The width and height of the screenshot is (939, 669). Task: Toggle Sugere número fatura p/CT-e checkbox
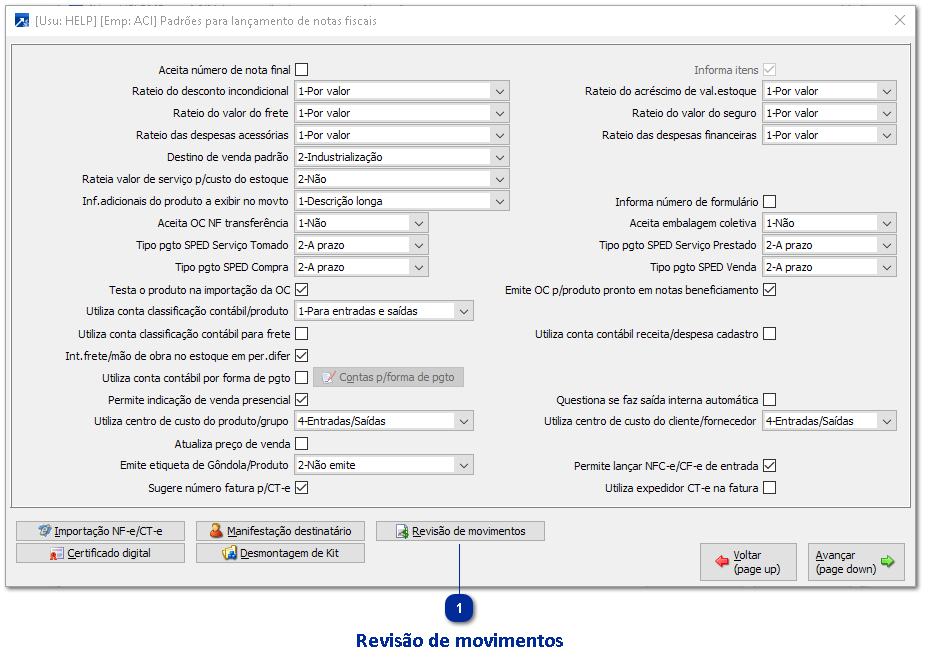[302, 488]
